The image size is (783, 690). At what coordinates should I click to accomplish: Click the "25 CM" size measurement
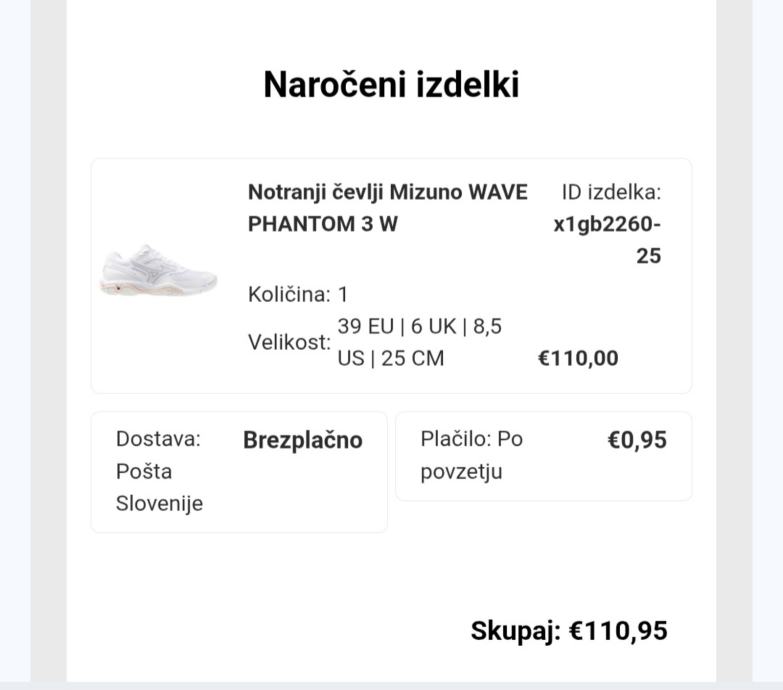[x=412, y=358]
